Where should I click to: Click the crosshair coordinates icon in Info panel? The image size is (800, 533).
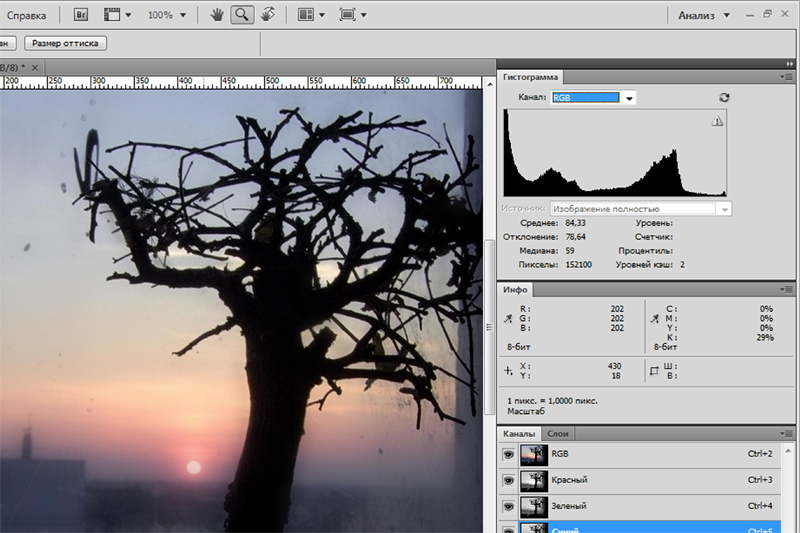[x=508, y=370]
